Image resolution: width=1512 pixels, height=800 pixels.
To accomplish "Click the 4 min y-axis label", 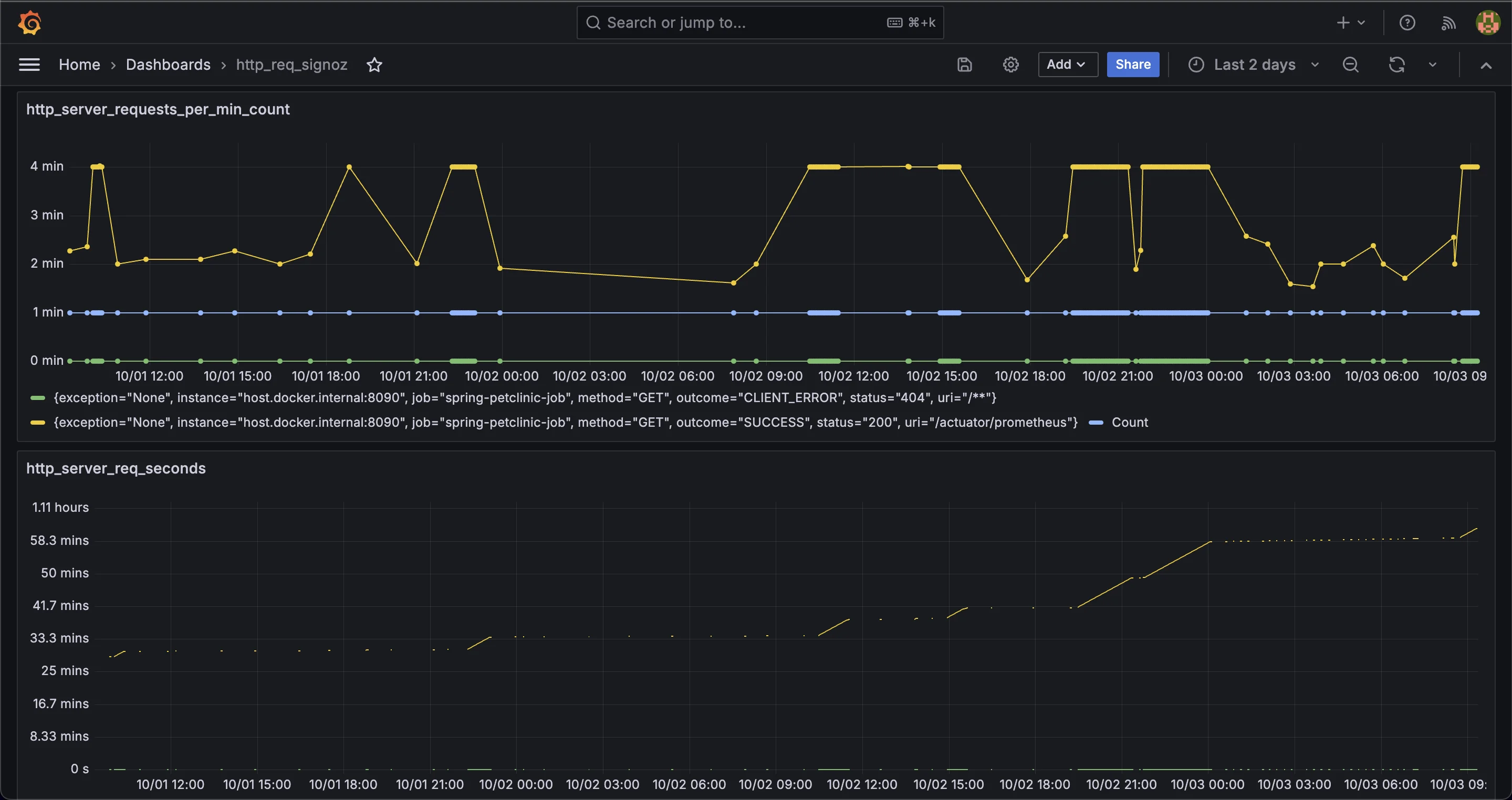I will point(47,166).
